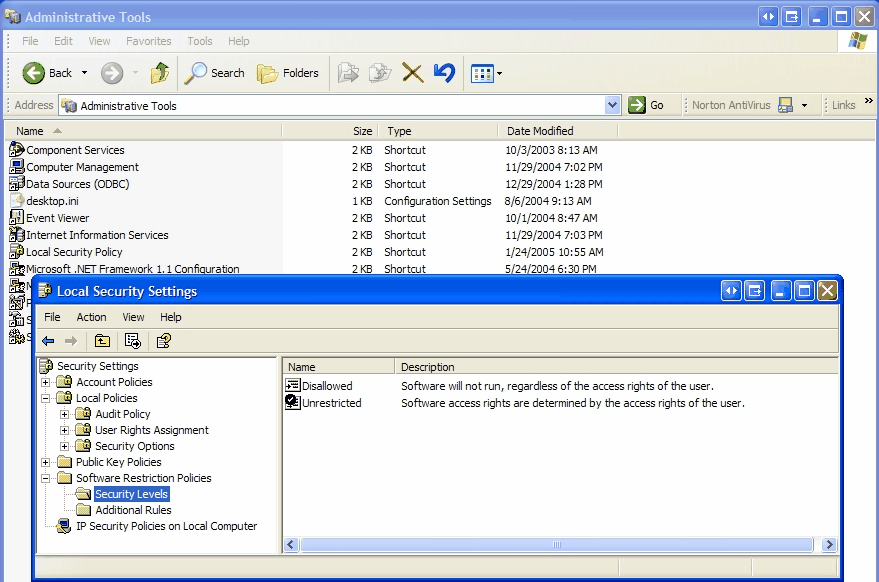Open Help menu in Local Security Settings
The height and width of the screenshot is (582, 879).
[x=170, y=317]
